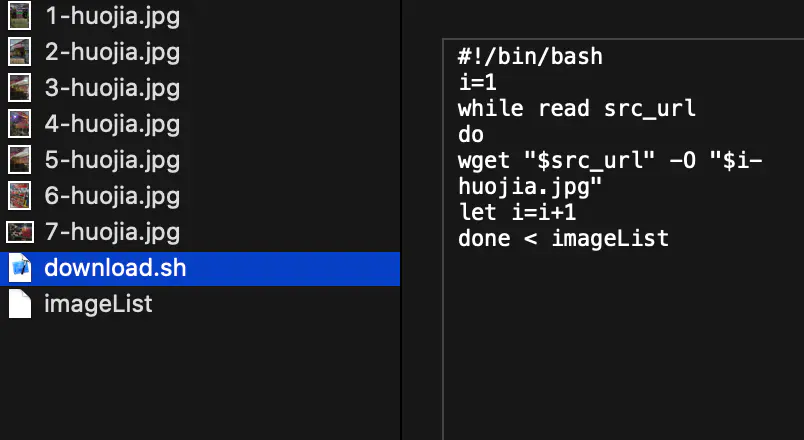Click the download.sh script file icon
The width and height of the screenshot is (804, 440).
click(x=19, y=268)
